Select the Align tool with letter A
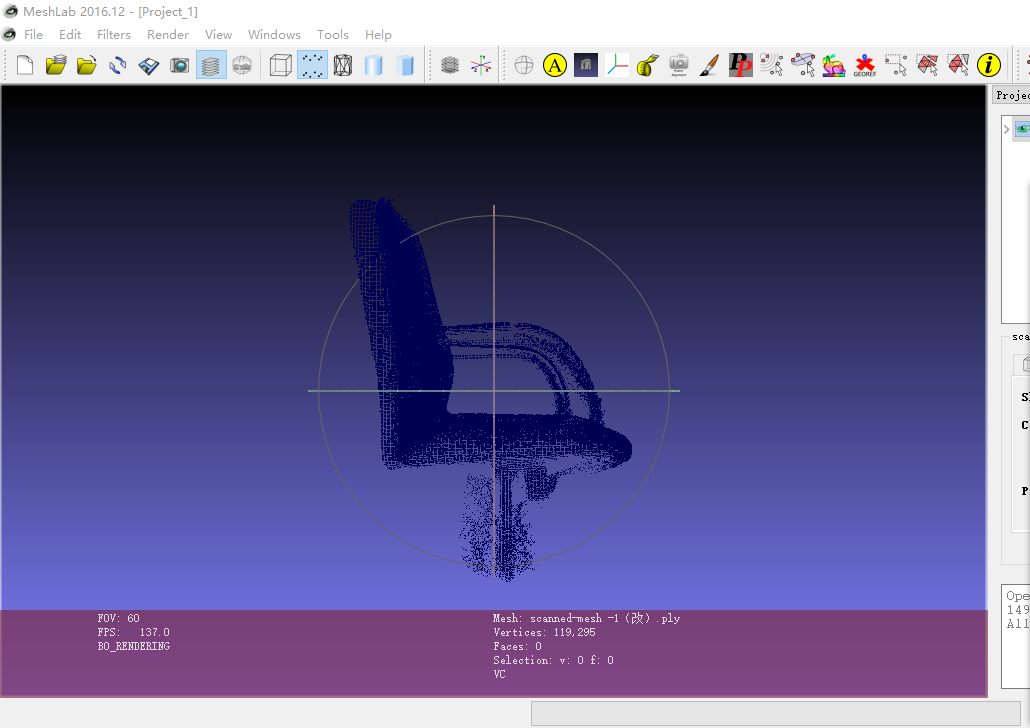The height and width of the screenshot is (728, 1030). 555,66
